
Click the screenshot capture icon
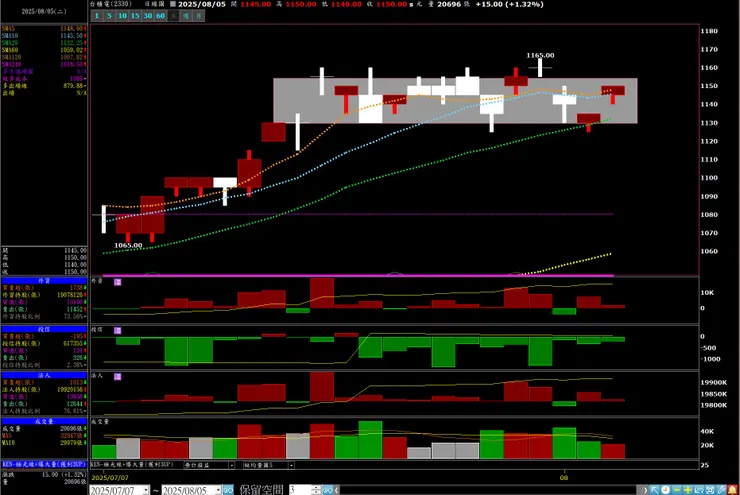point(710,490)
